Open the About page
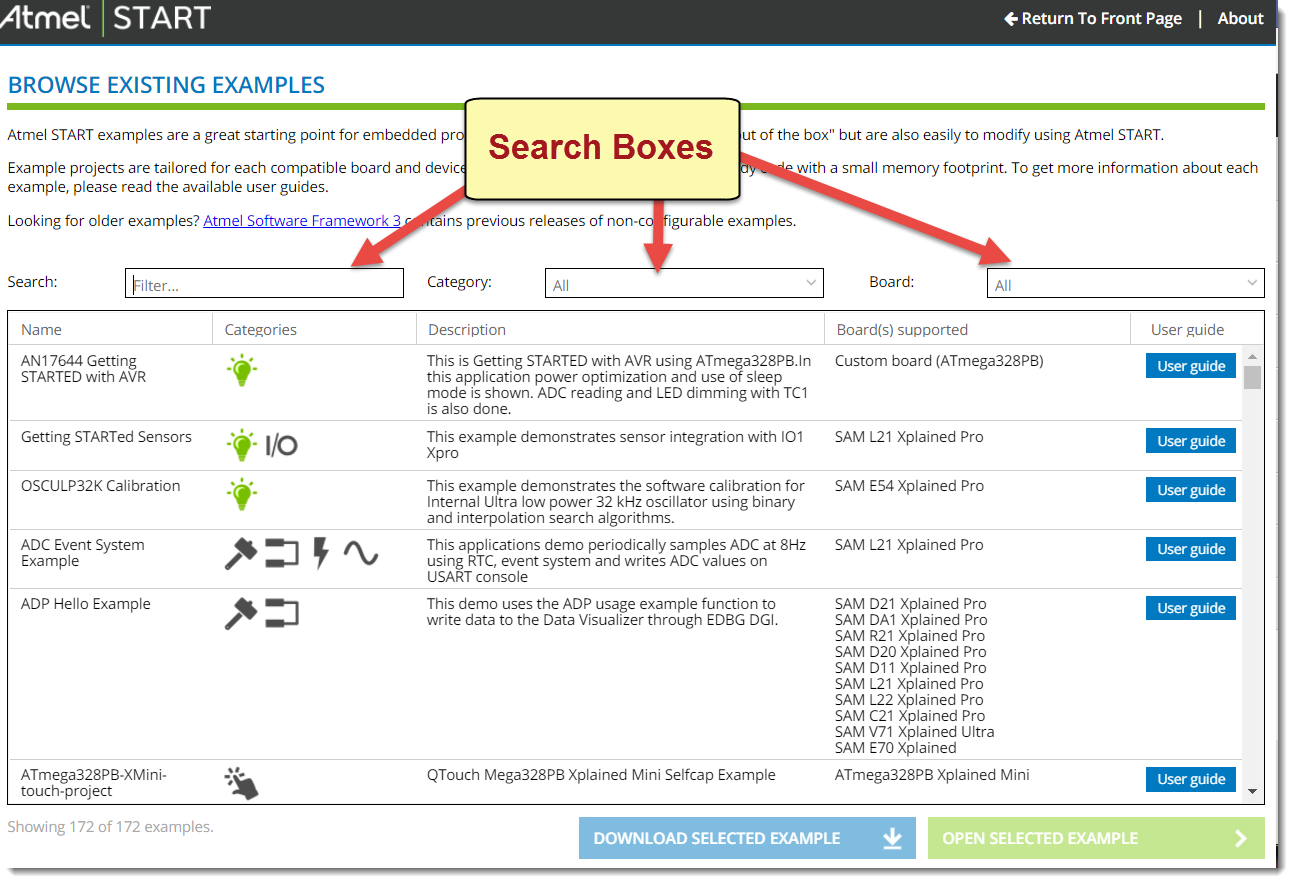 (x=1240, y=19)
